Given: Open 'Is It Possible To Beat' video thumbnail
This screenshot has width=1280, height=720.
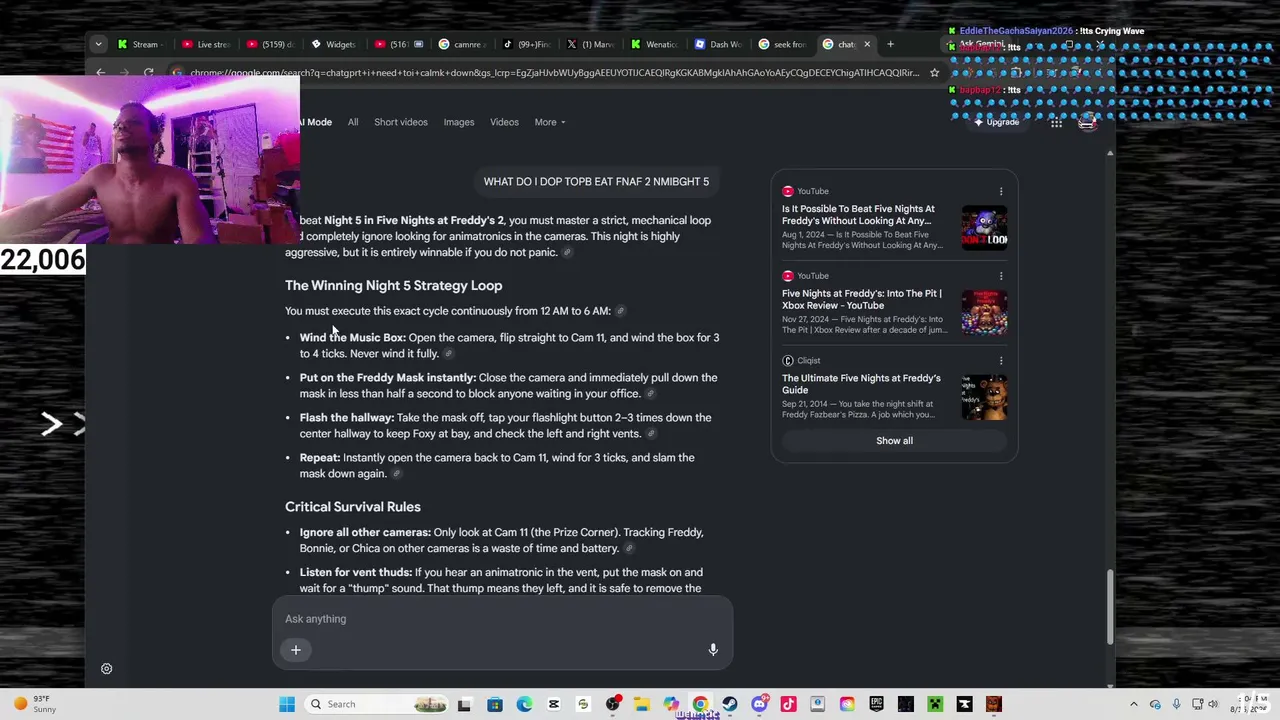Looking at the screenshot, I should 984,228.
